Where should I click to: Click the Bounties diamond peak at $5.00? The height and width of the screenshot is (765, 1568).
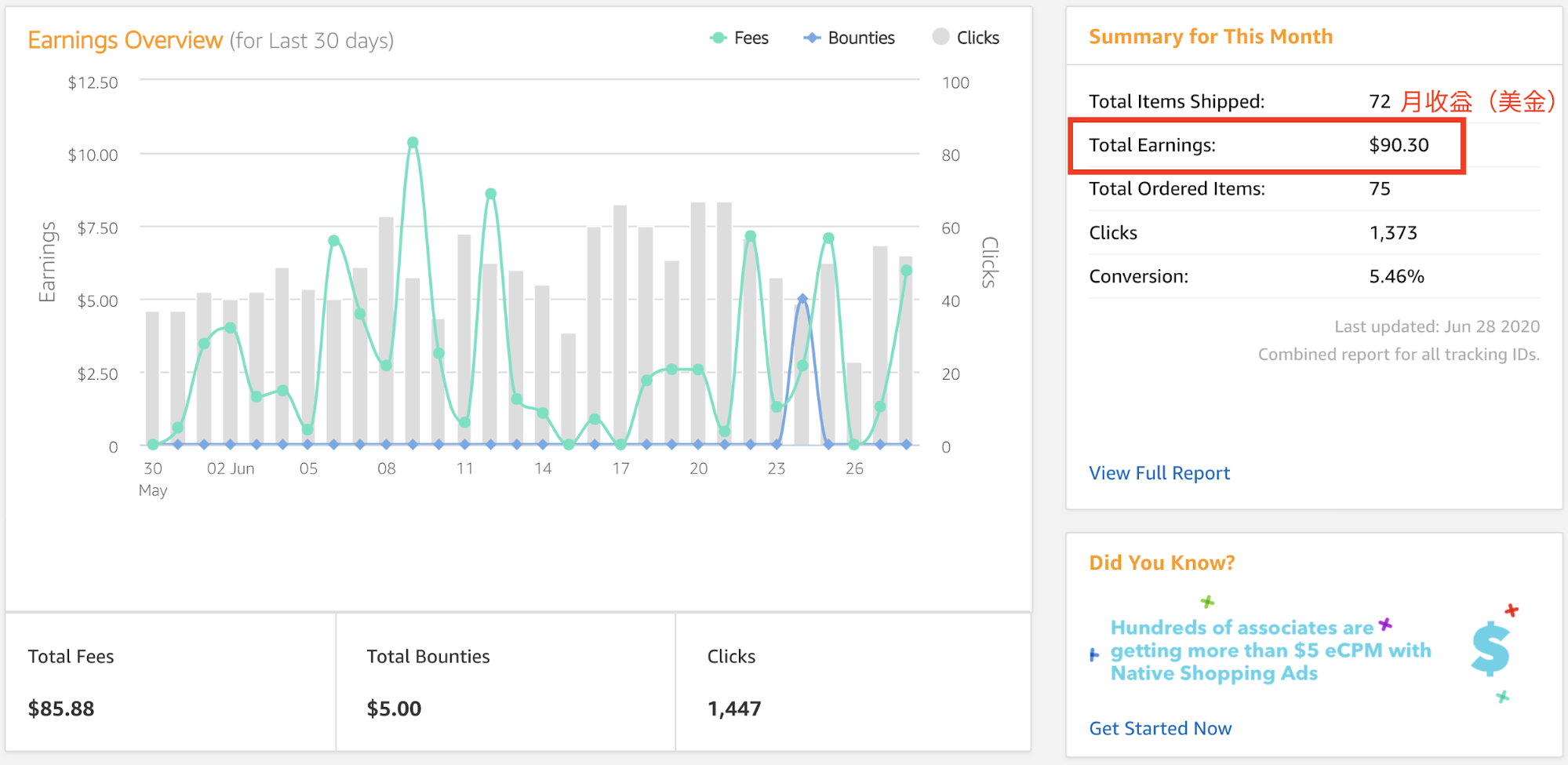pos(802,299)
